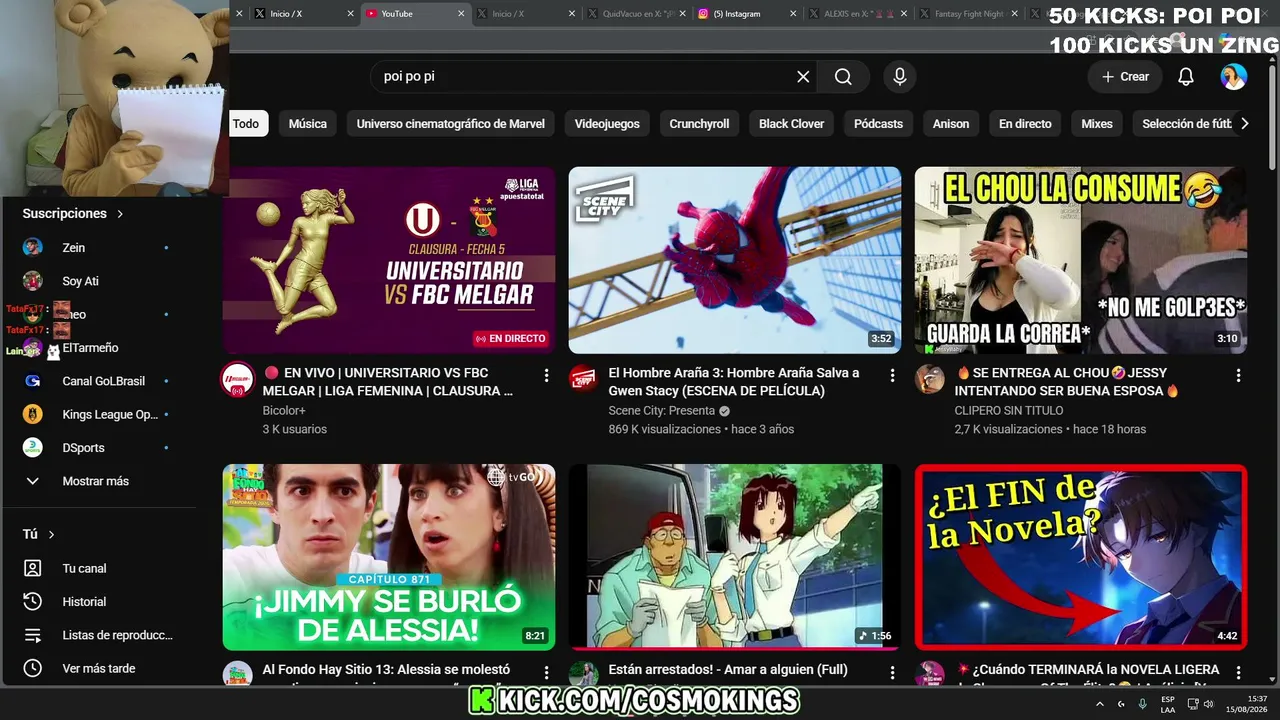Open the Tú section header
The width and height of the screenshot is (1280, 720).
pyautogui.click(x=39, y=534)
